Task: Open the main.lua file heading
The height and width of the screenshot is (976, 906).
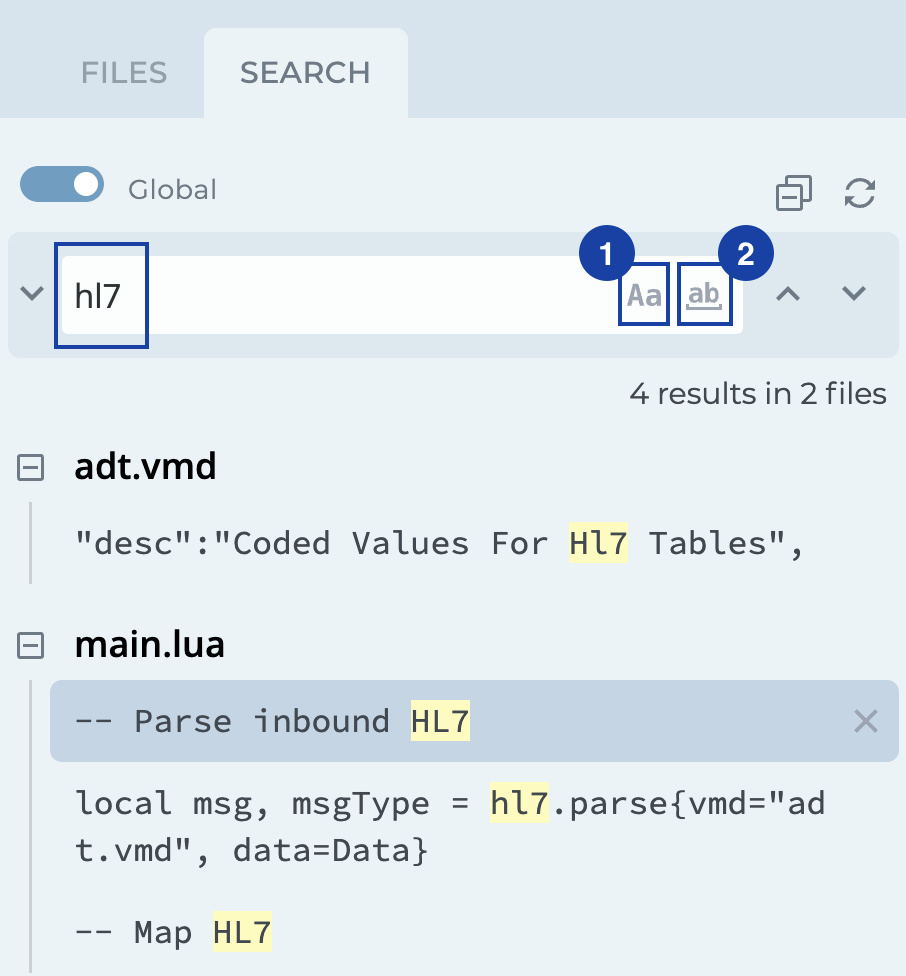Action: tap(149, 646)
